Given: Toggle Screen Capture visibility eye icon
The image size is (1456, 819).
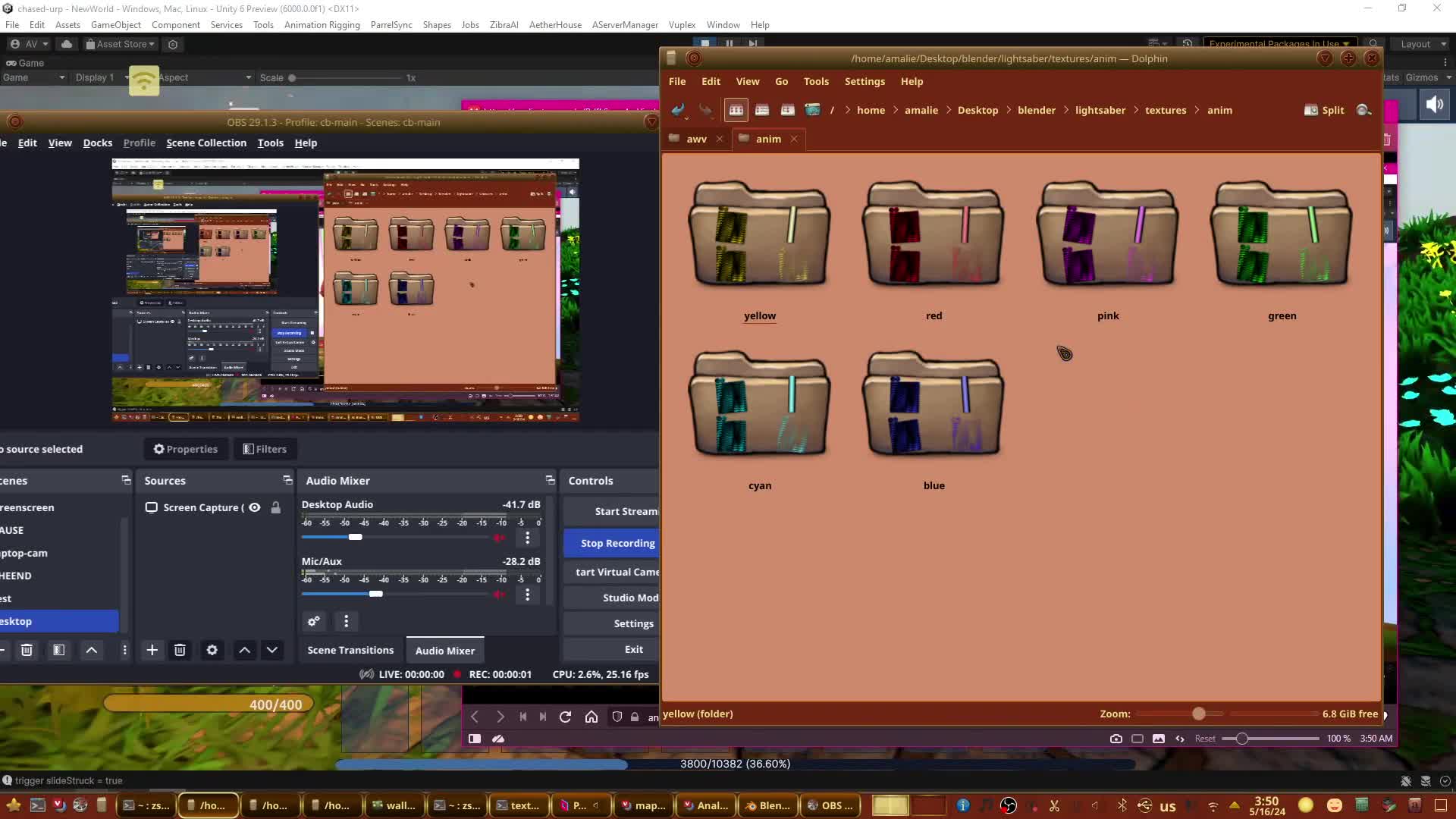Looking at the screenshot, I should (255, 507).
